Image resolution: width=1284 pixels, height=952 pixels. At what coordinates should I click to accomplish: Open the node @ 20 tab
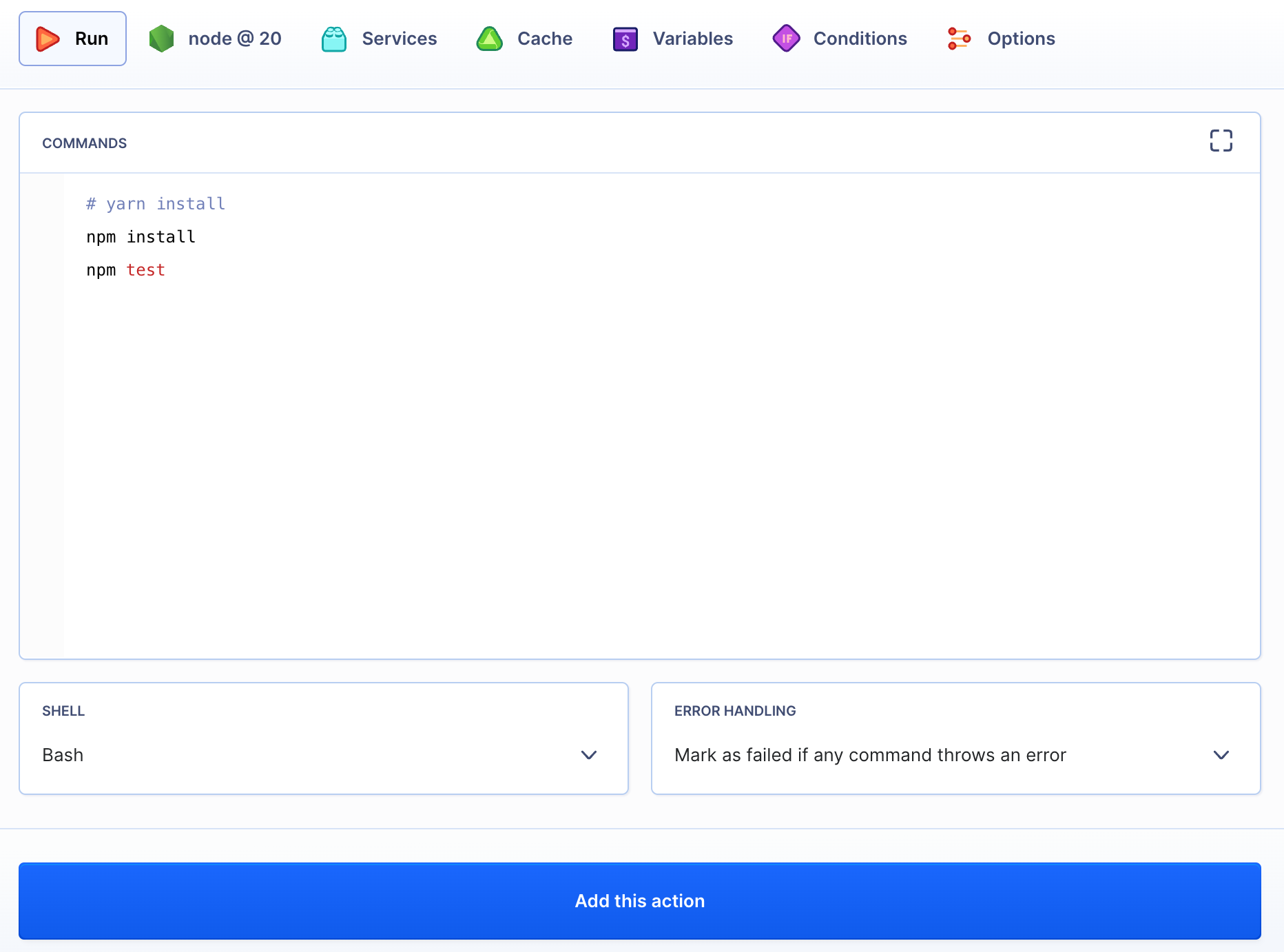(x=215, y=39)
